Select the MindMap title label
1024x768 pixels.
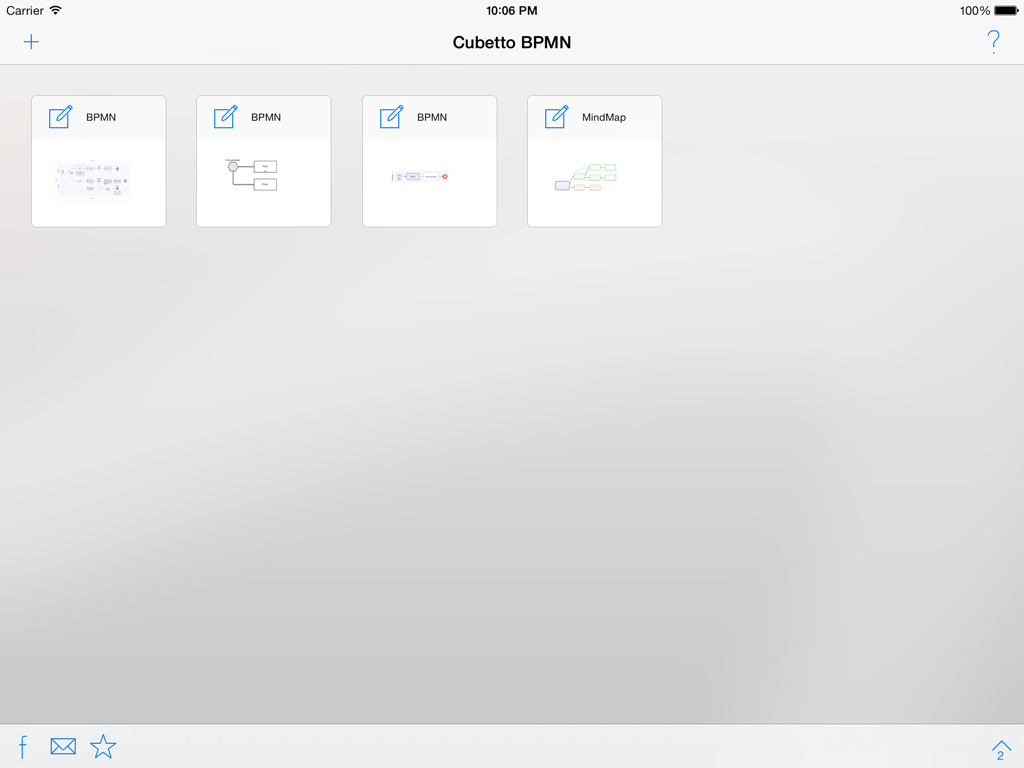(x=604, y=118)
